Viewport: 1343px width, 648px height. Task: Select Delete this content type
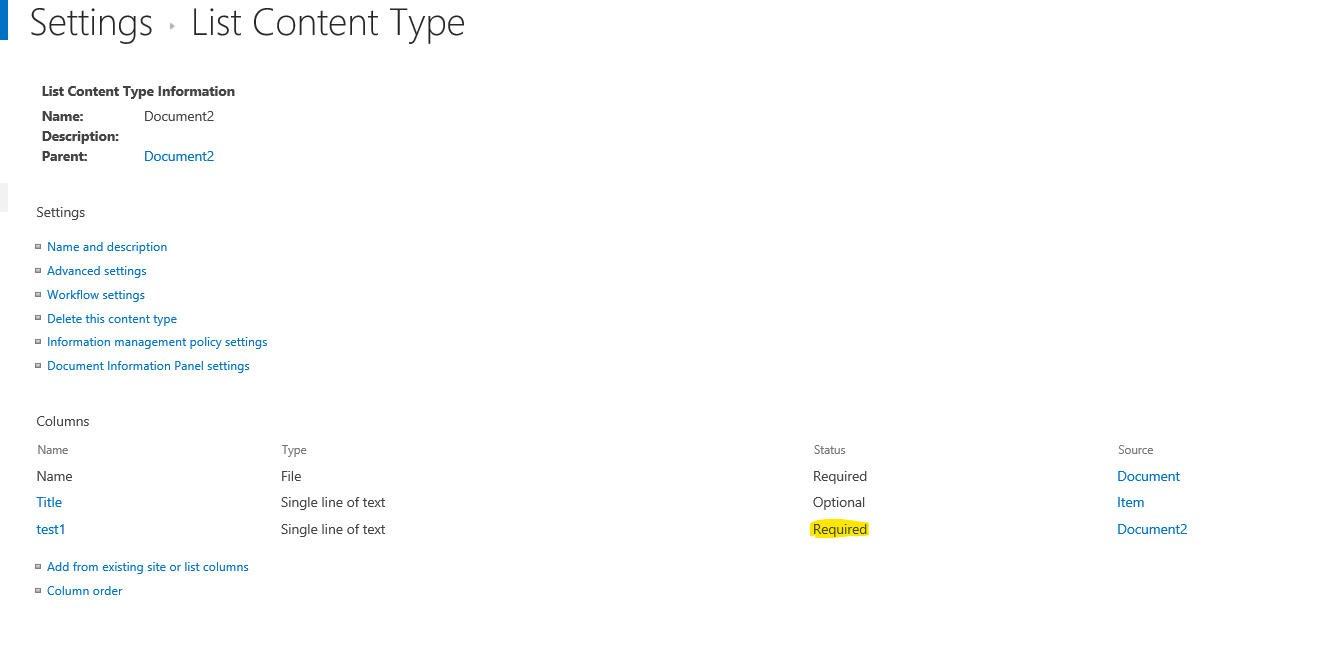point(112,318)
